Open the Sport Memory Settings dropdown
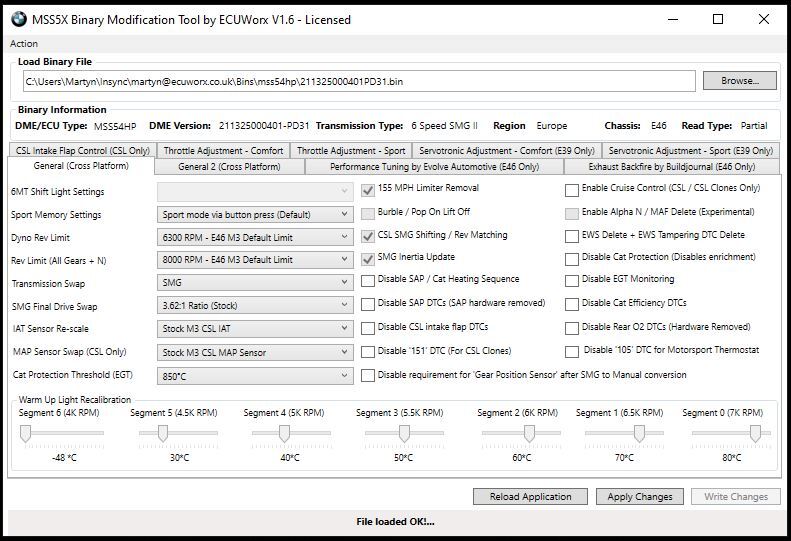 tap(256, 214)
